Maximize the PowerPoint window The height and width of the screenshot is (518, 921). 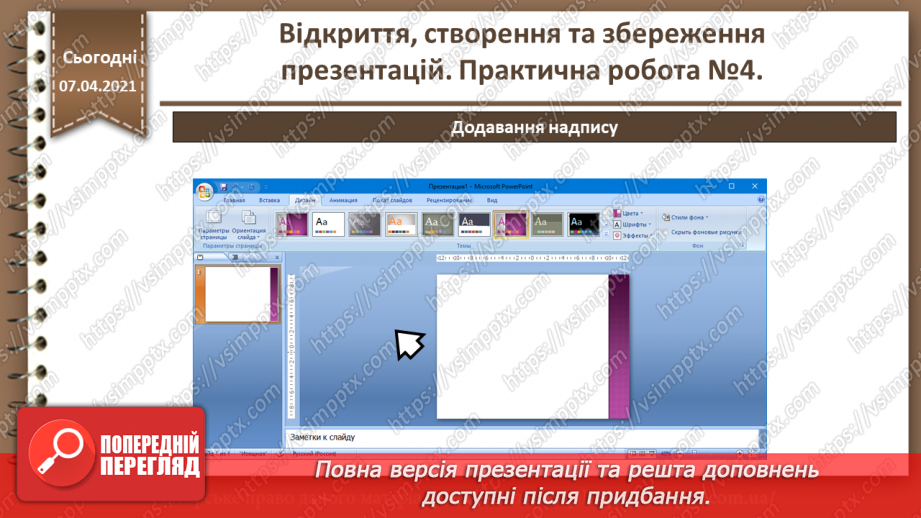point(731,186)
